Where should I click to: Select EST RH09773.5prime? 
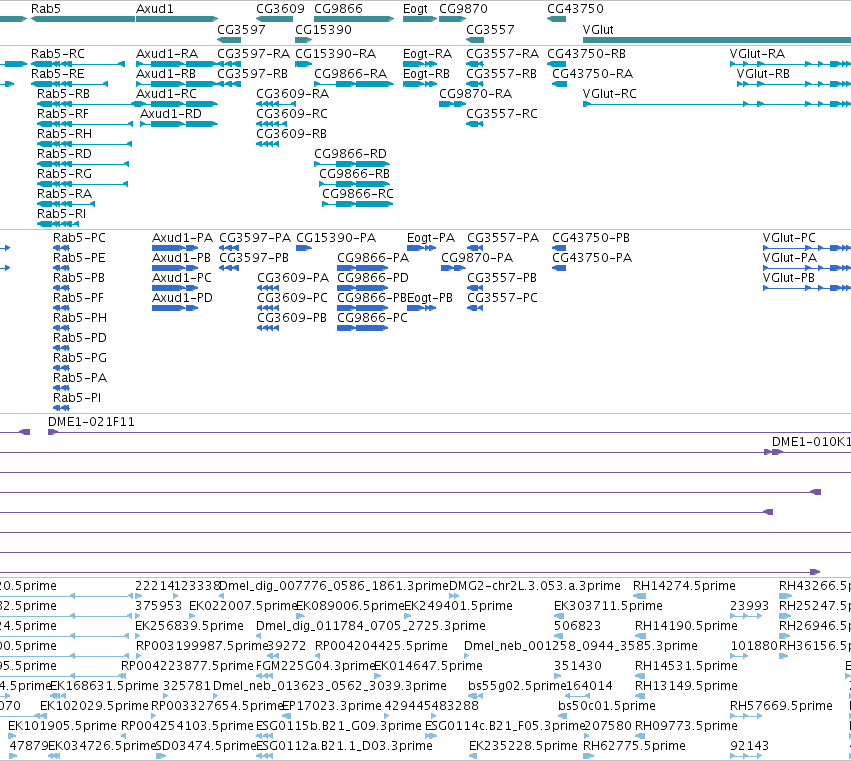pos(687,726)
